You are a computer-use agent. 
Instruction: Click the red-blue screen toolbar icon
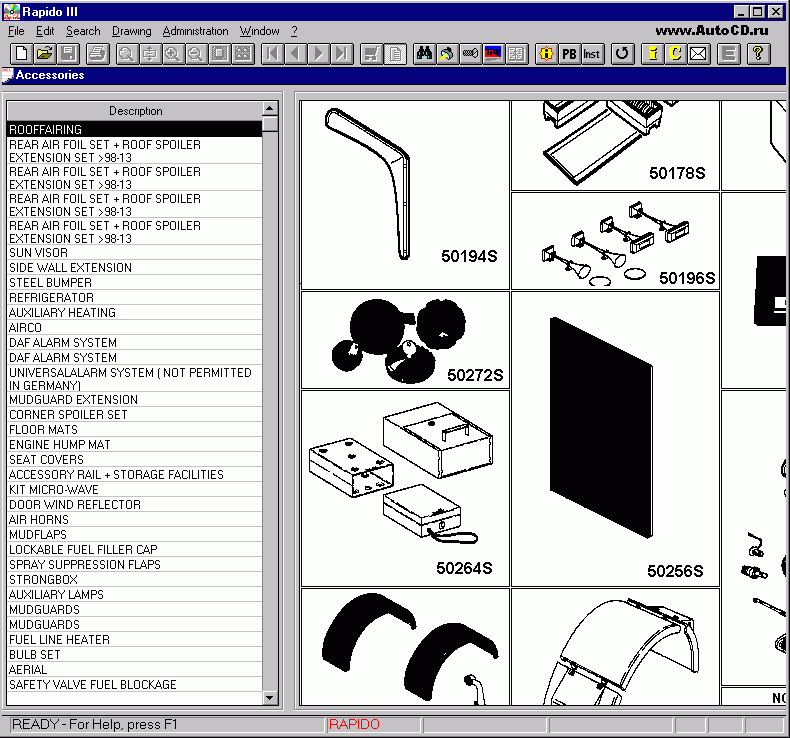494,53
